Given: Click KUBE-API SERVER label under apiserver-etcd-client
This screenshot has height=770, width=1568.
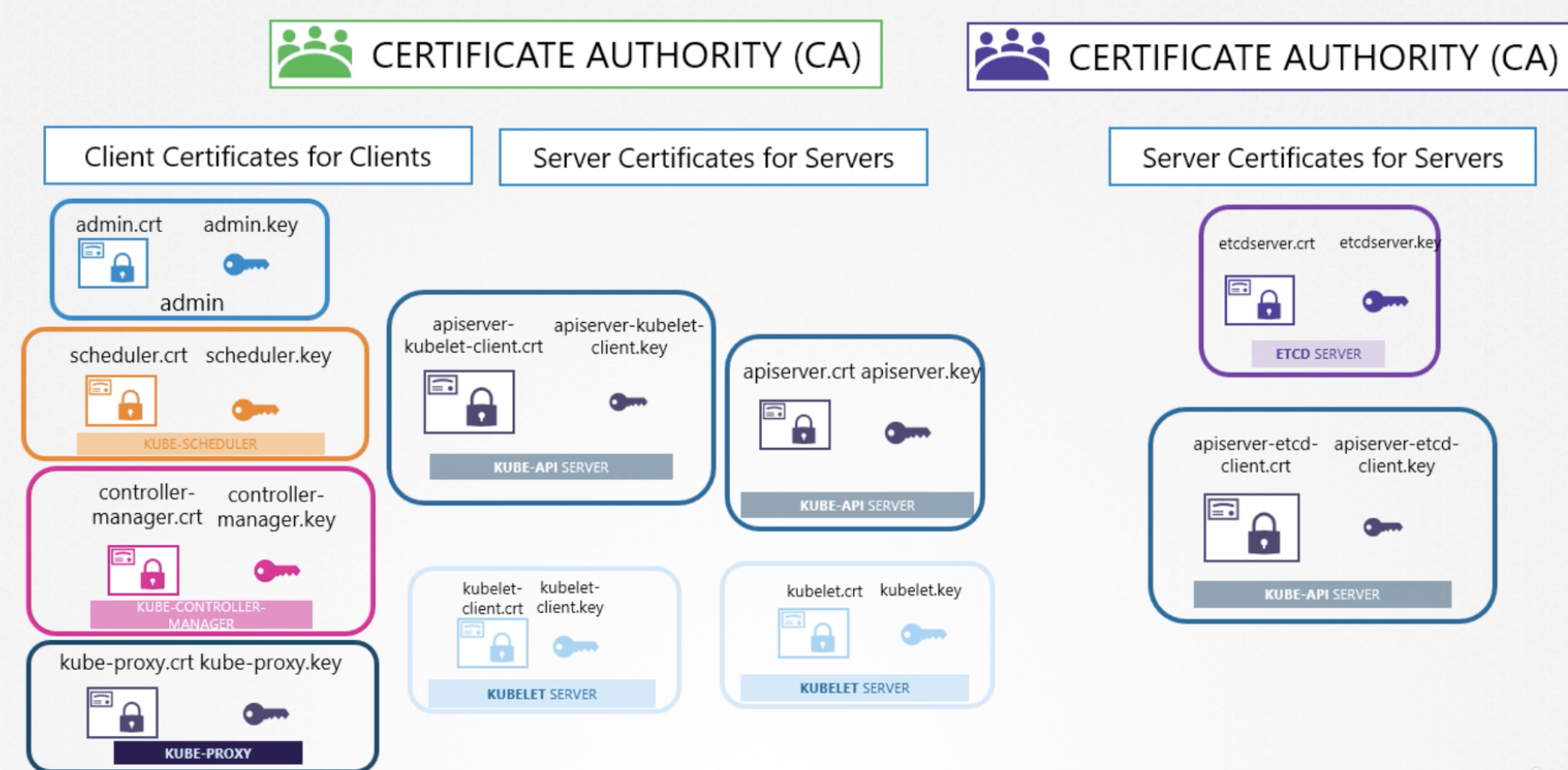Looking at the screenshot, I should [x=1322, y=594].
